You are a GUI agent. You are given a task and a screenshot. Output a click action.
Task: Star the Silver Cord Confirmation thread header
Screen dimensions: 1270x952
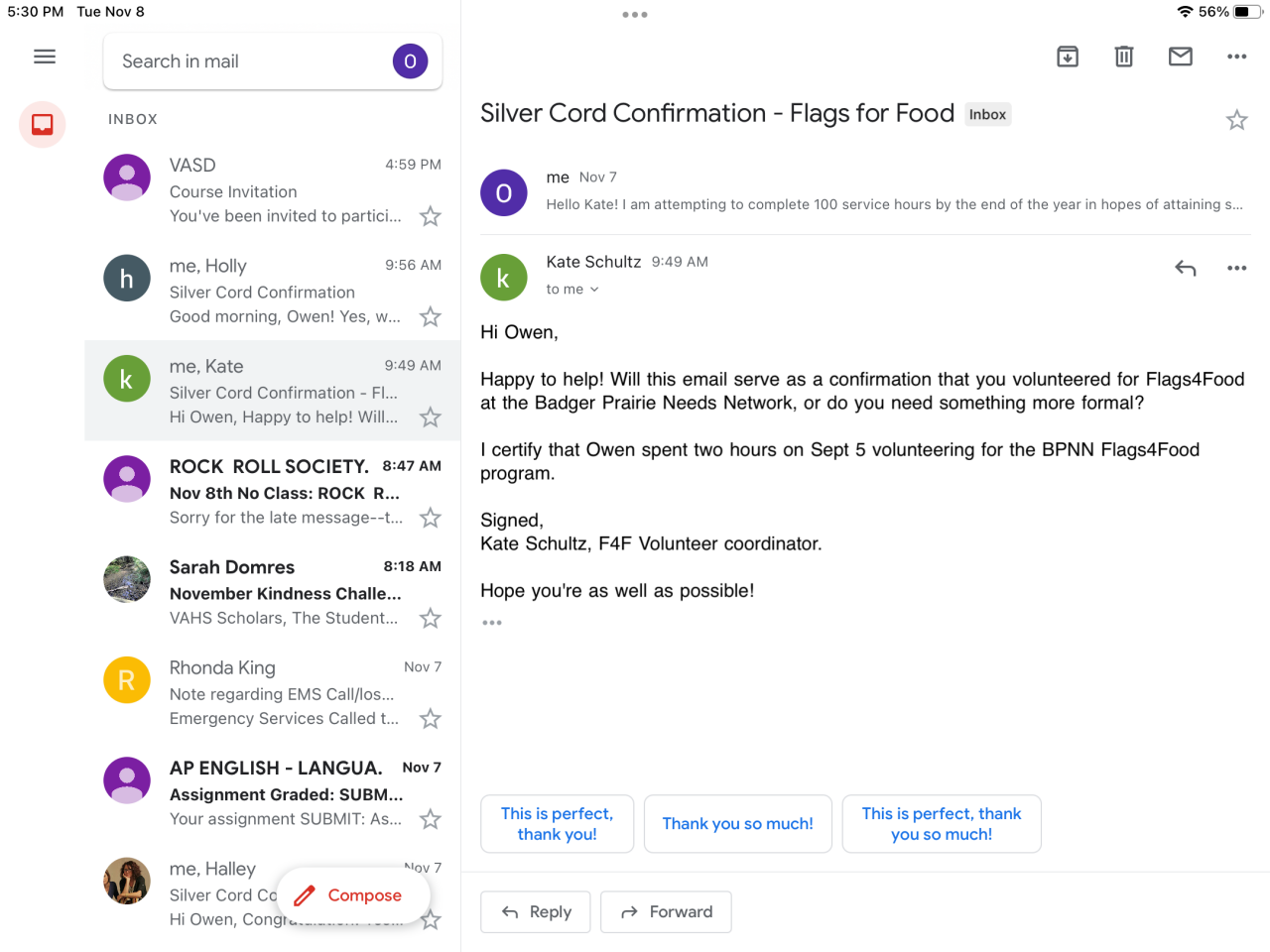1236,120
